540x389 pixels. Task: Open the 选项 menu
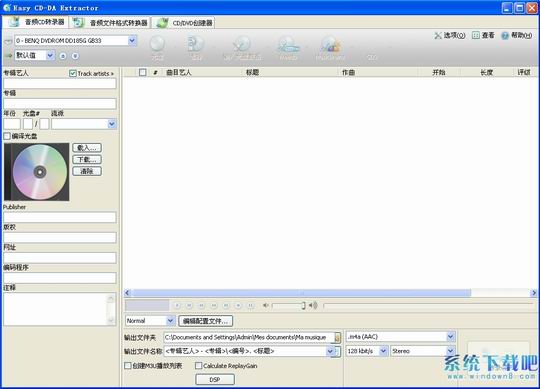(x=450, y=35)
